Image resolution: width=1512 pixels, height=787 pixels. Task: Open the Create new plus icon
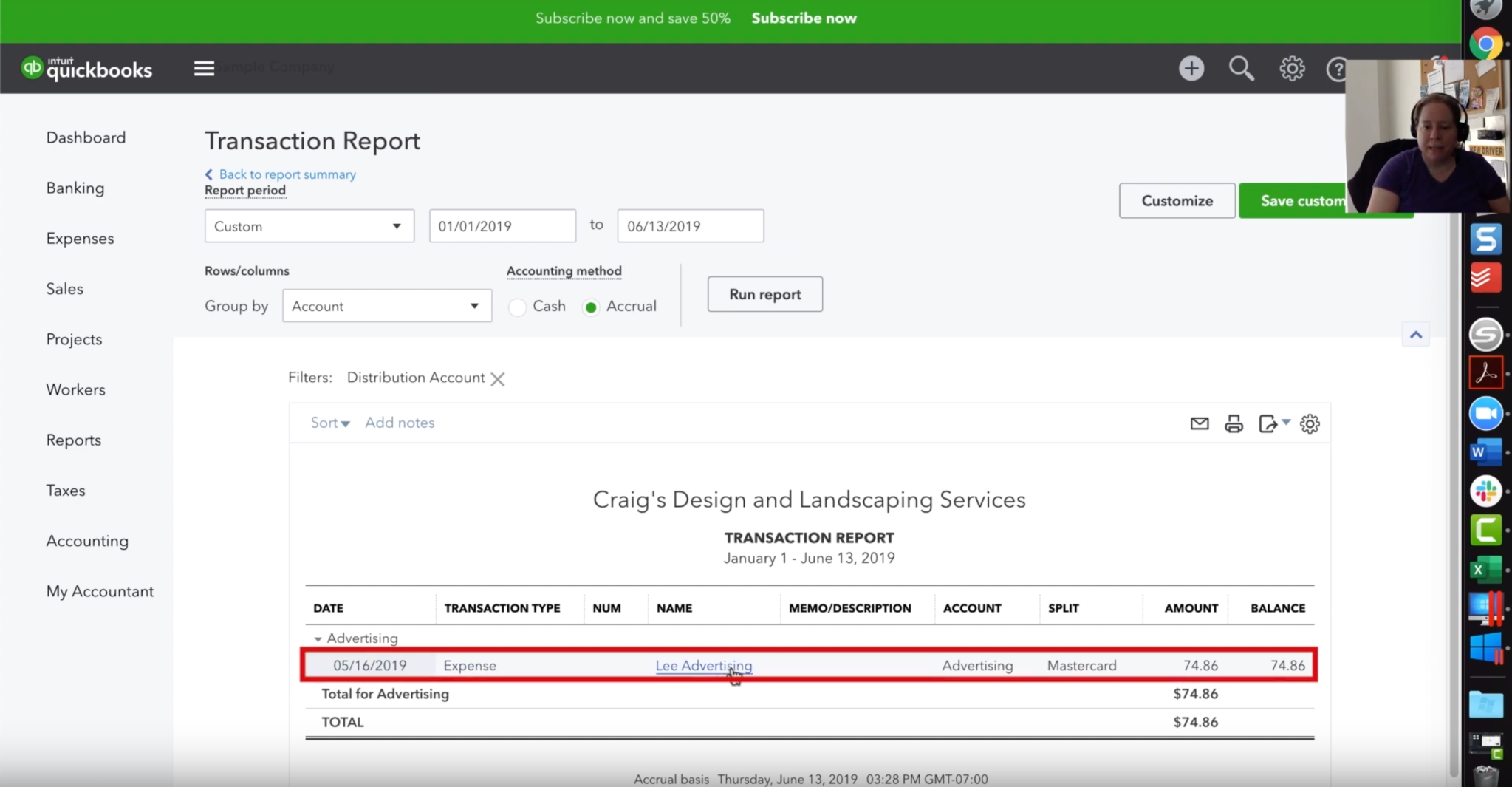coord(1191,69)
